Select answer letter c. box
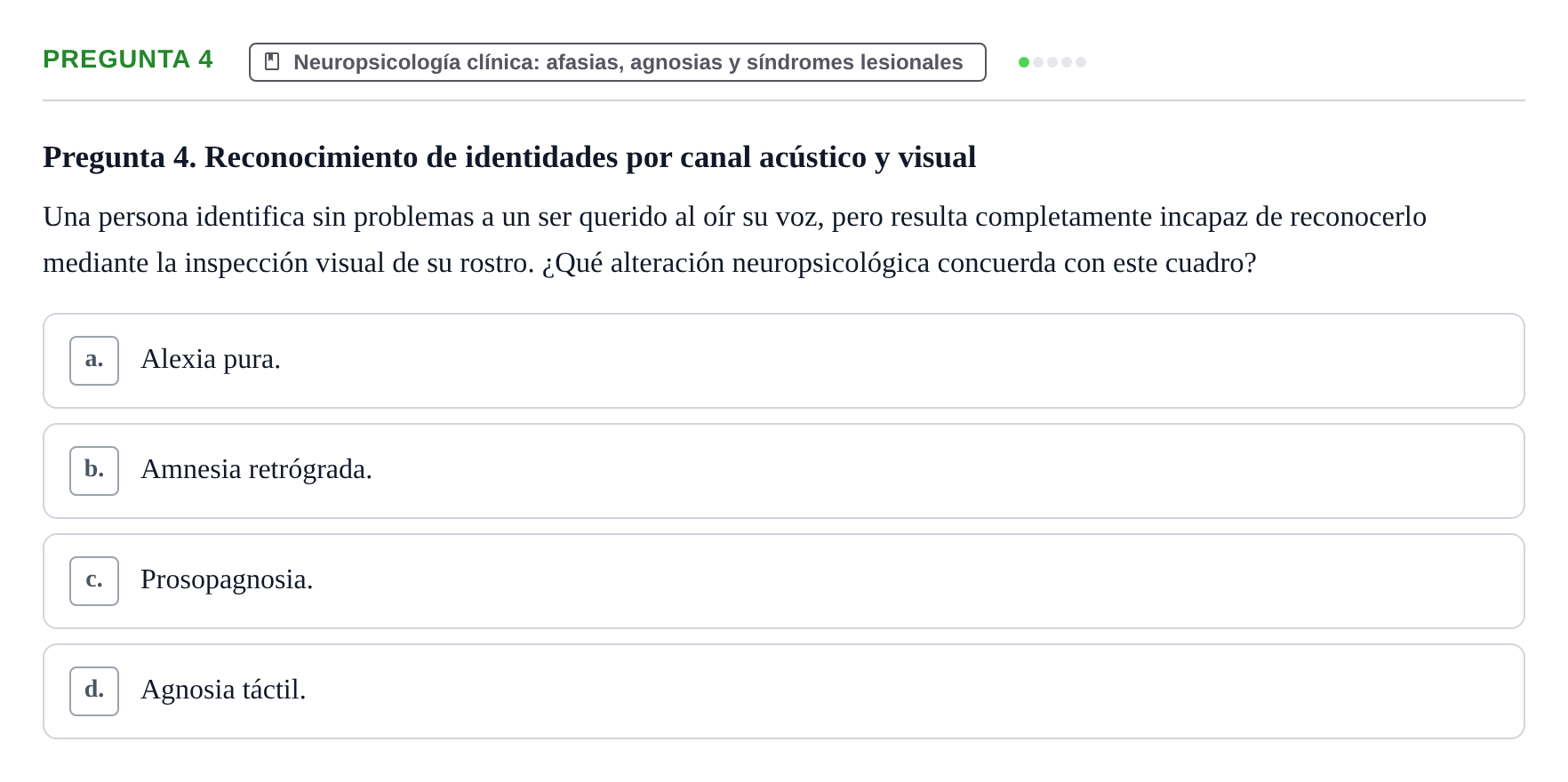This screenshot has width=1568, height=782. pos(94,581)
